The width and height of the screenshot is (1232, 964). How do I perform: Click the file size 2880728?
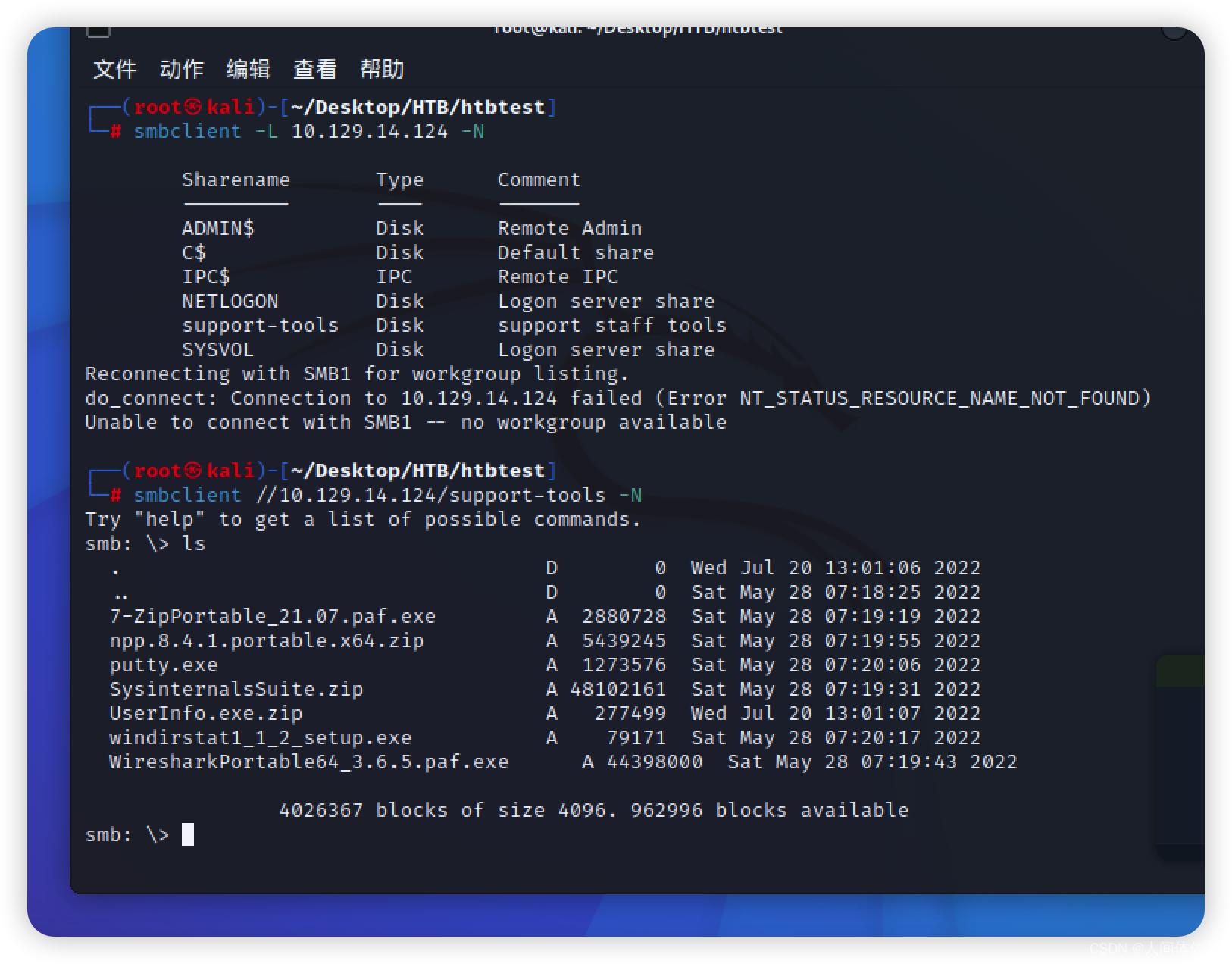(x=624, y=616)
